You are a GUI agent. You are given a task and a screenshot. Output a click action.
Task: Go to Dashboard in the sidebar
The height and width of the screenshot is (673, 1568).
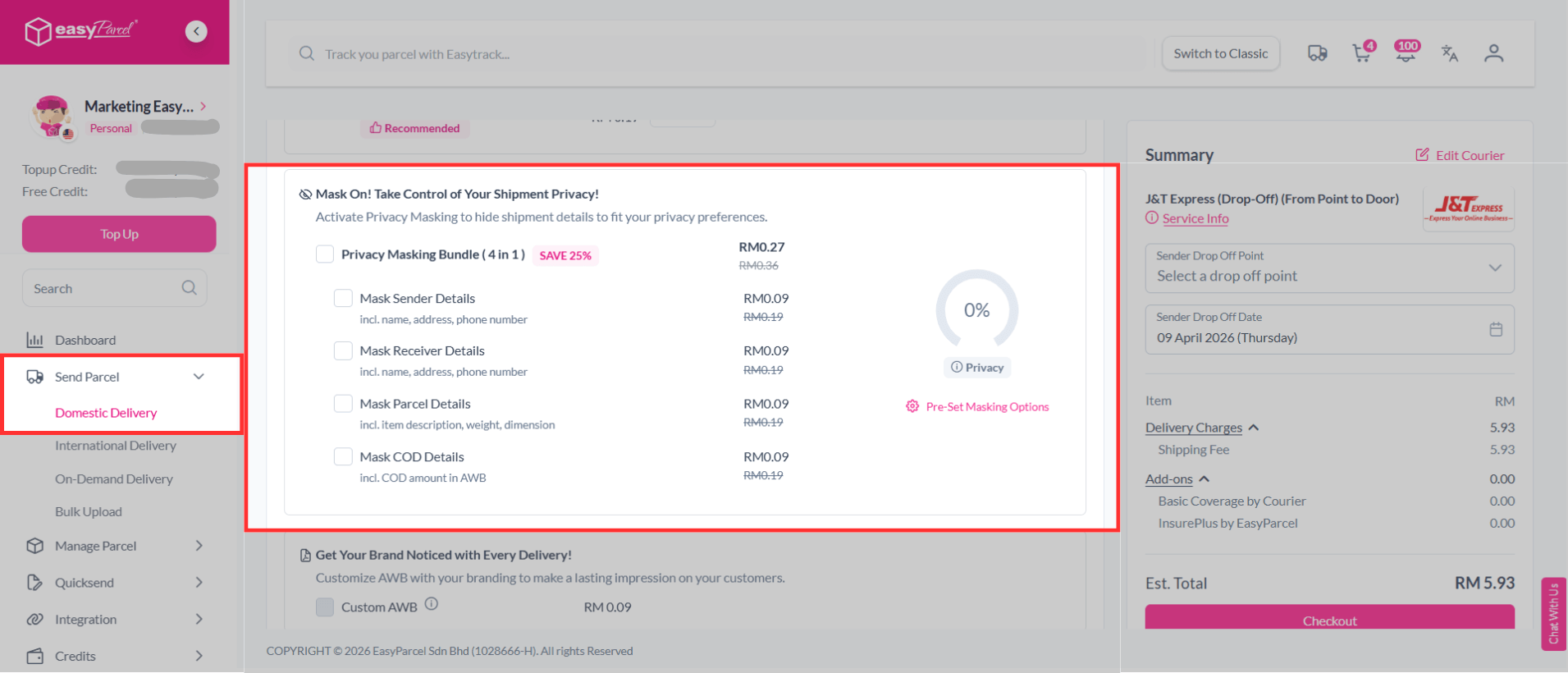(x=85, y=340)
